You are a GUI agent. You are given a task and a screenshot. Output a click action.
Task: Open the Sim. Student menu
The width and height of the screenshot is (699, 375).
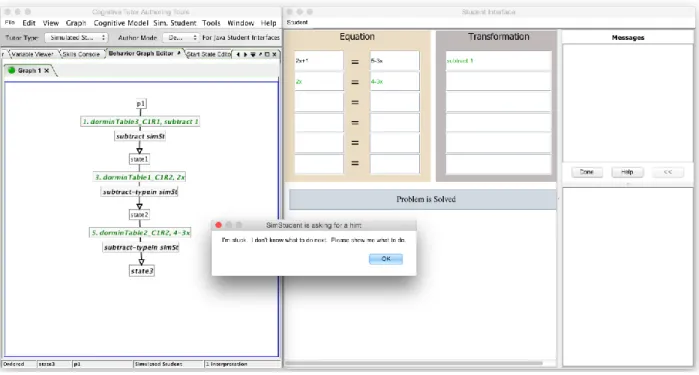coord(175,23)
